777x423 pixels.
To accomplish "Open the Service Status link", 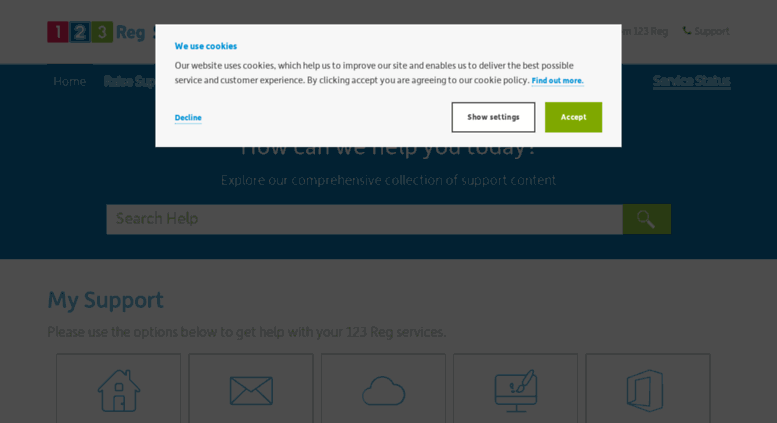I will [x=691, y=80].
